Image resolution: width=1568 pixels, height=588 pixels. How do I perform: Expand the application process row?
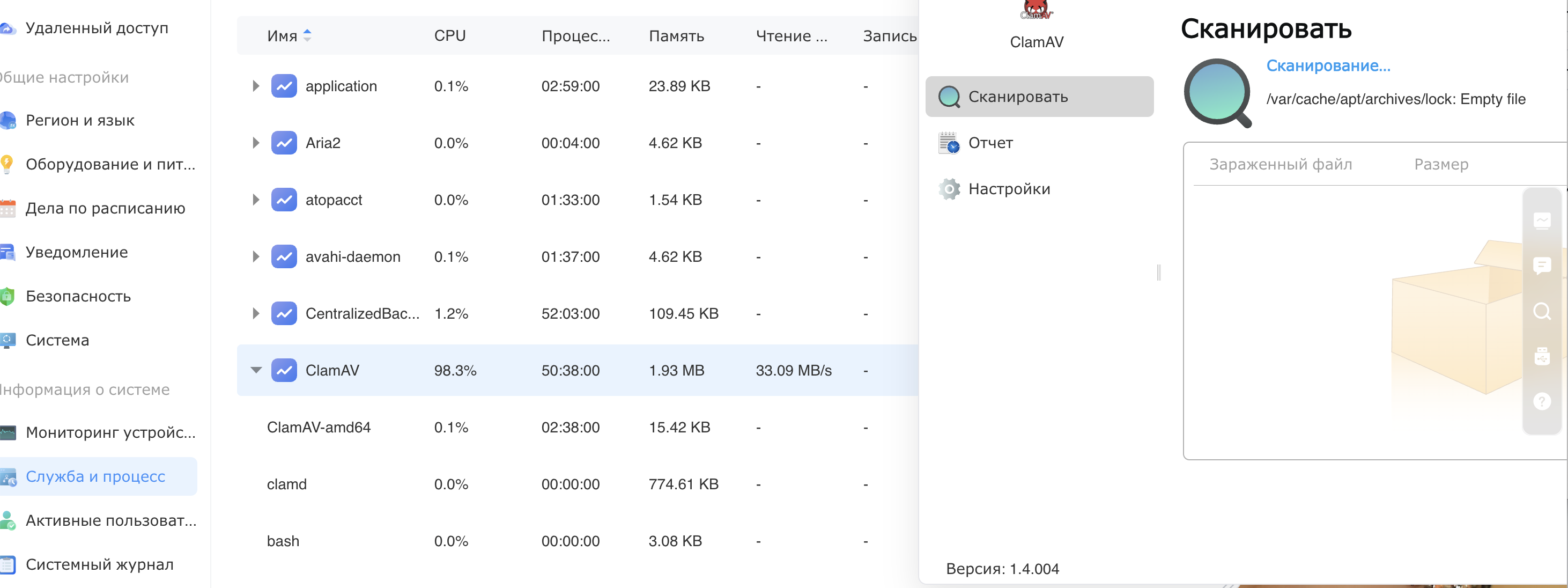click(256, 86)
